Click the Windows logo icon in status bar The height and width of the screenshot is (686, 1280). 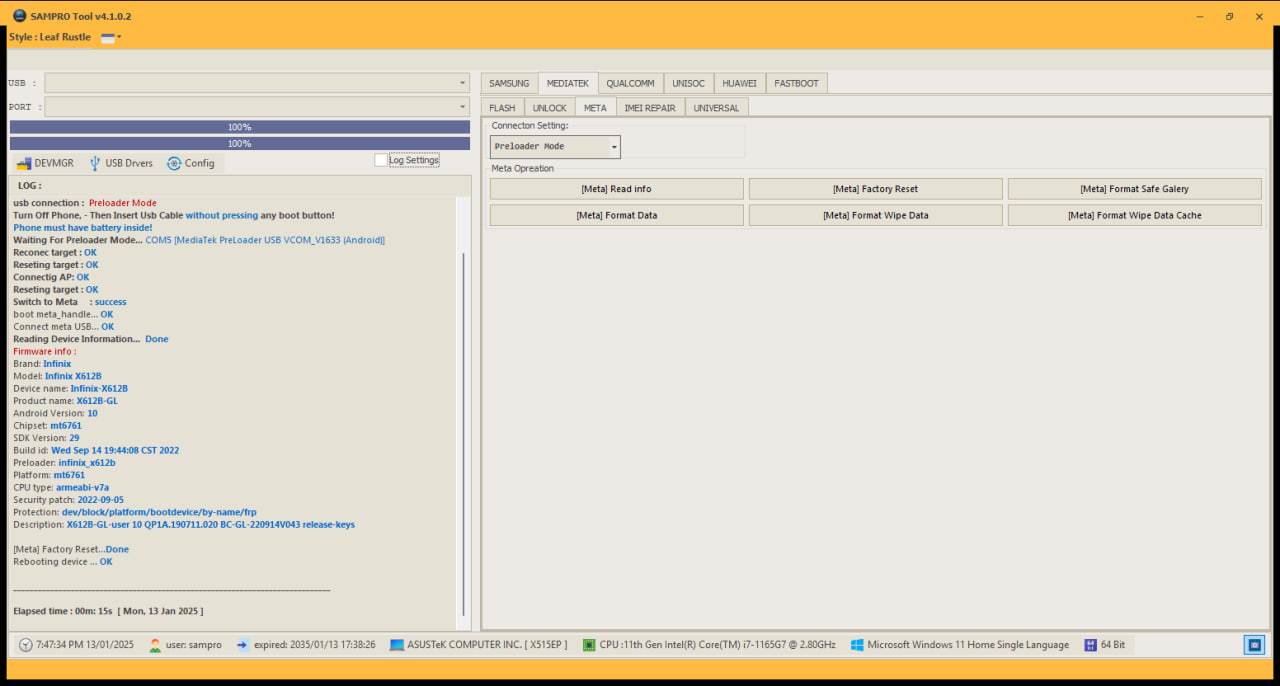pyautogui.click(x=857, y=645)
